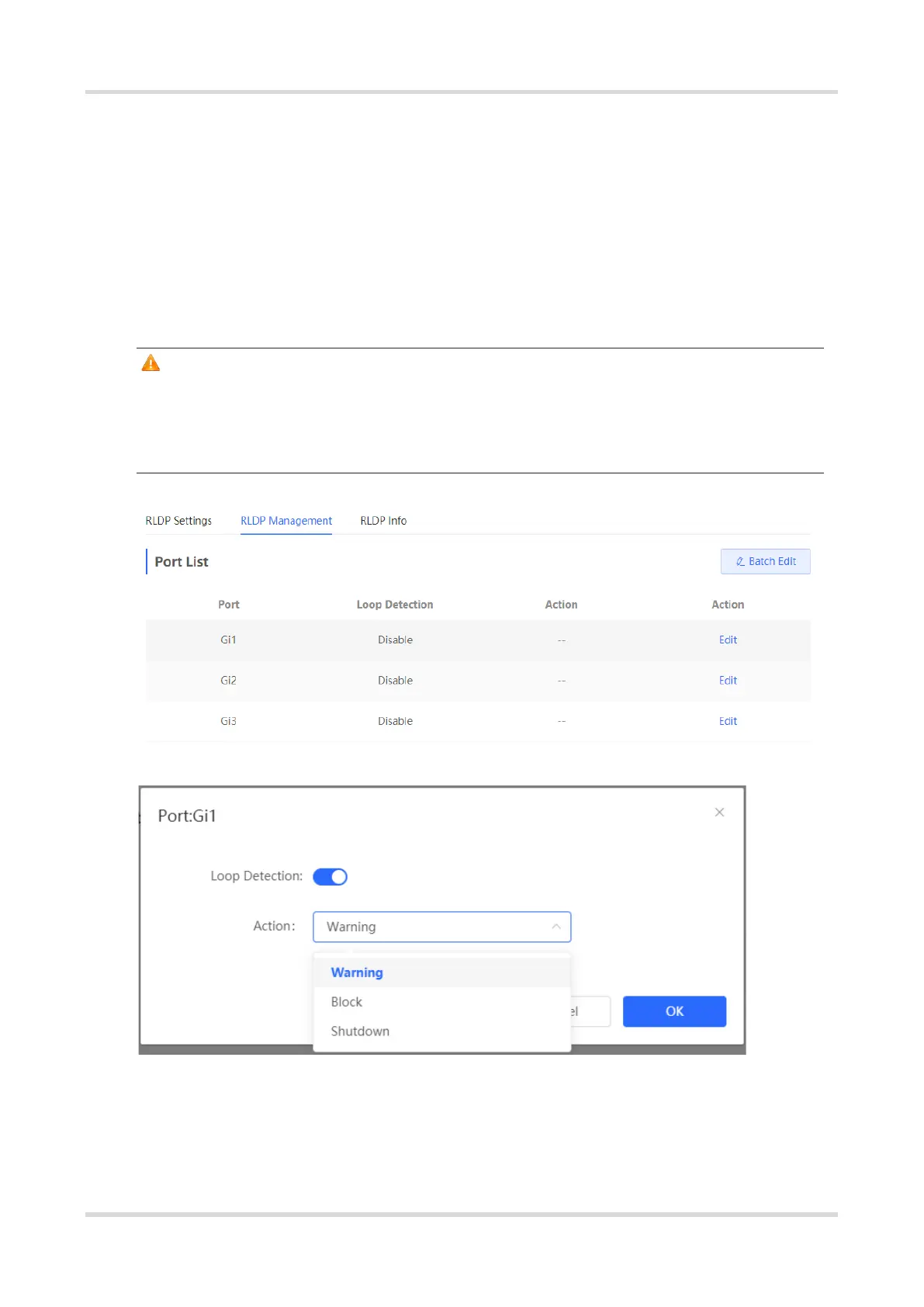The width and height of the screenshot is (924, 1307).
Task: Click the Disable value in Gi3 row
Action: (x=395, y=721)
